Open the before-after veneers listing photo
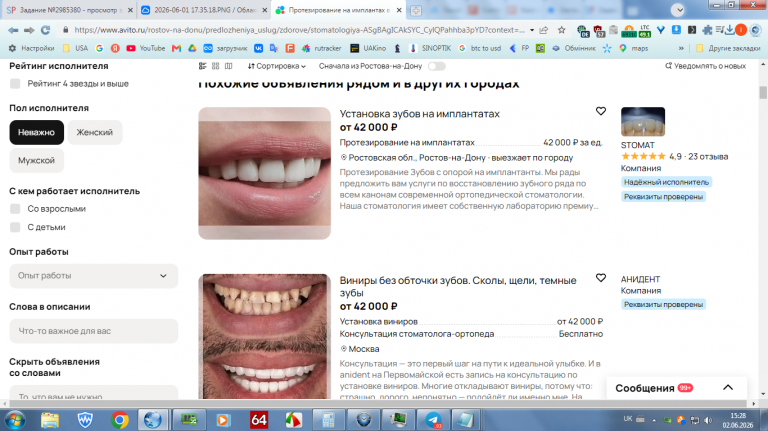The image size is (768, 431). (x=264, y=336)
